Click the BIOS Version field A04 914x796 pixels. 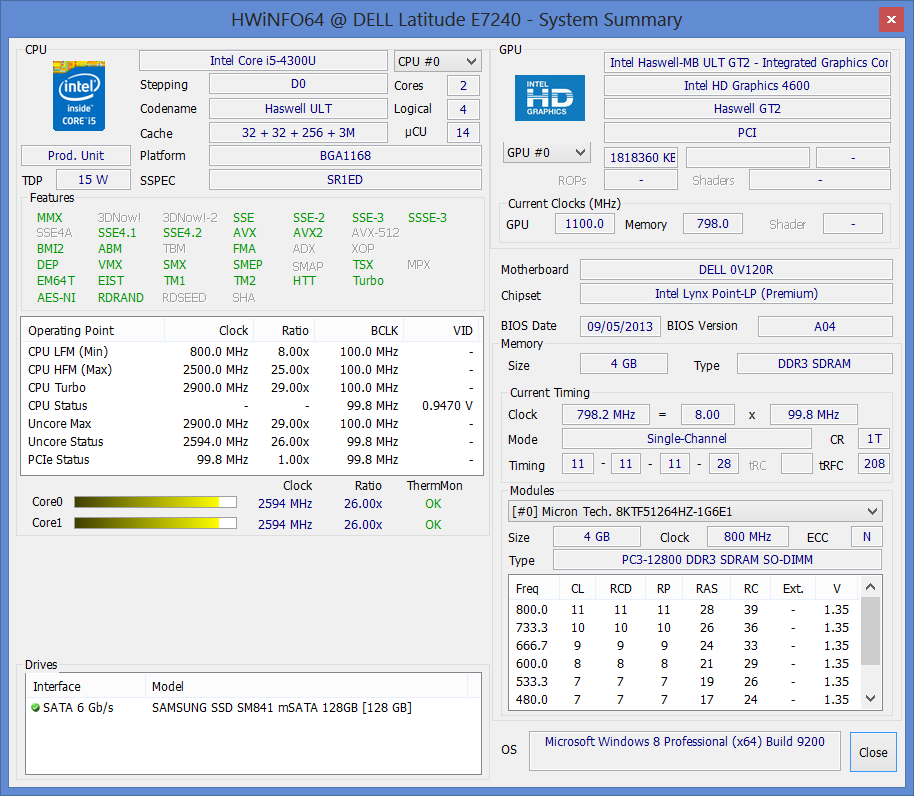point(825,326)
